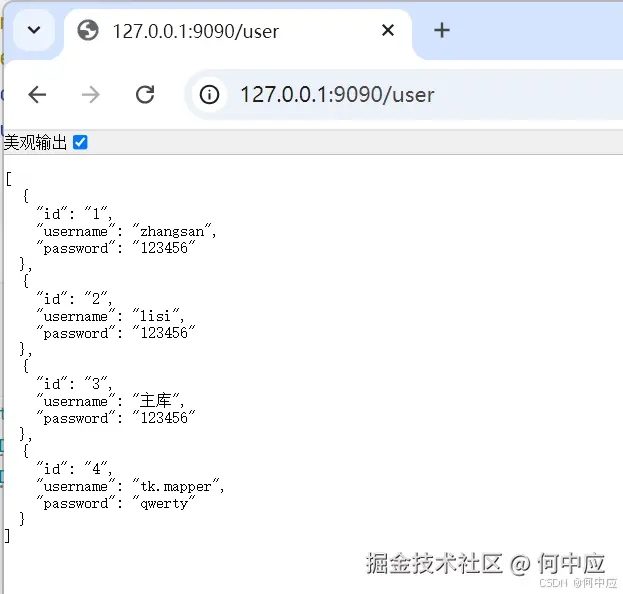Select the "tk.mapper" username value
623x594 pixels.
tap(176, 486)
